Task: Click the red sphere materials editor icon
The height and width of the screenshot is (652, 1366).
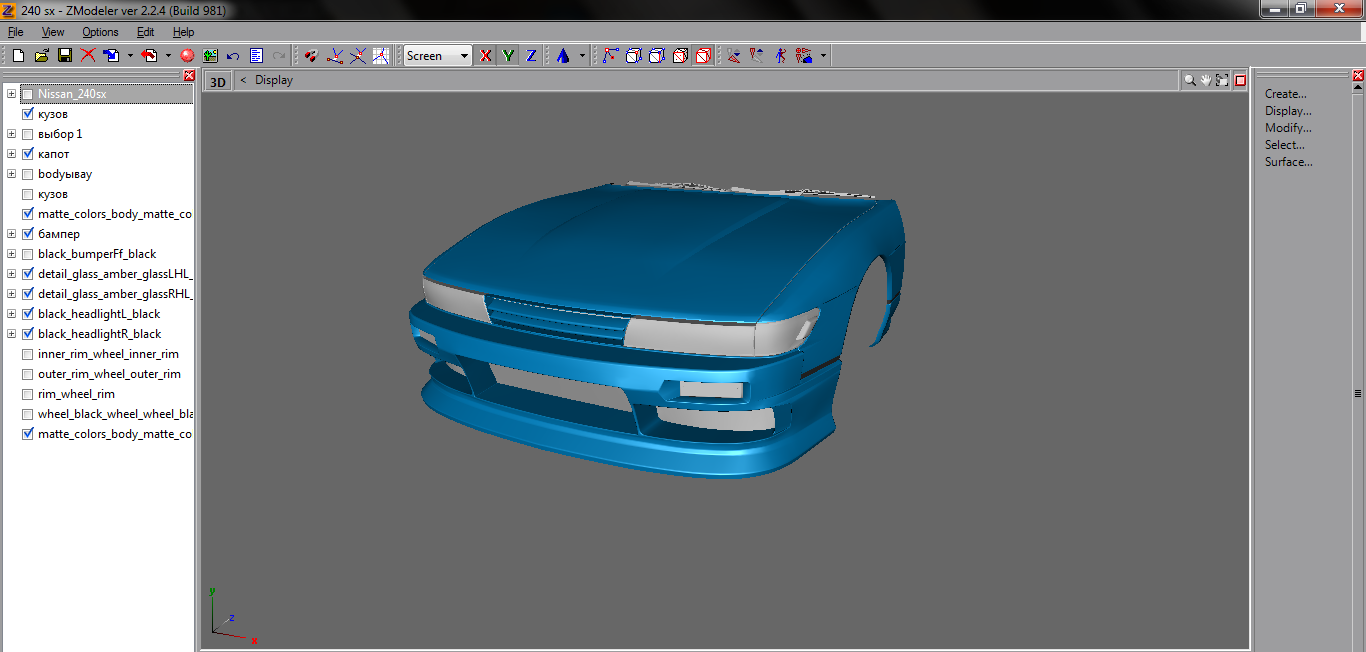Action: tap(186, 56)
